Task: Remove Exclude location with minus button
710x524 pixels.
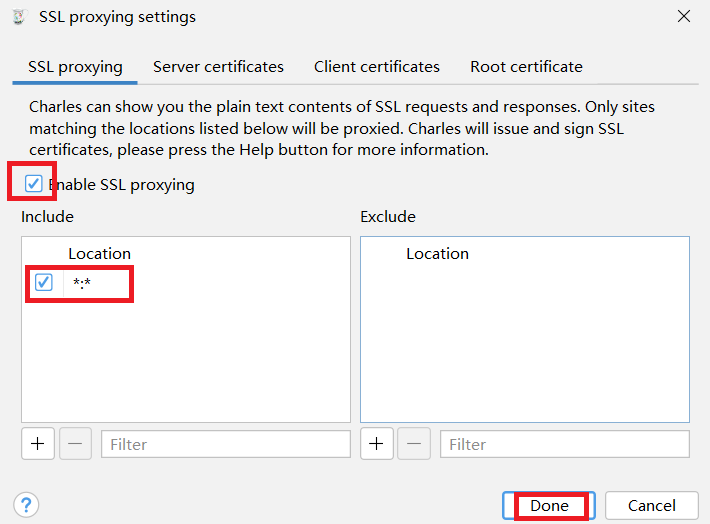Action: 414,444
